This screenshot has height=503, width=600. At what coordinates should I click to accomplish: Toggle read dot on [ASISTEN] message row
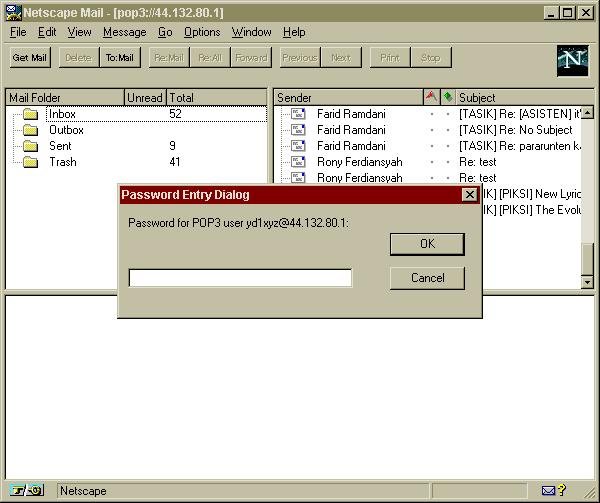coord(448,114)
